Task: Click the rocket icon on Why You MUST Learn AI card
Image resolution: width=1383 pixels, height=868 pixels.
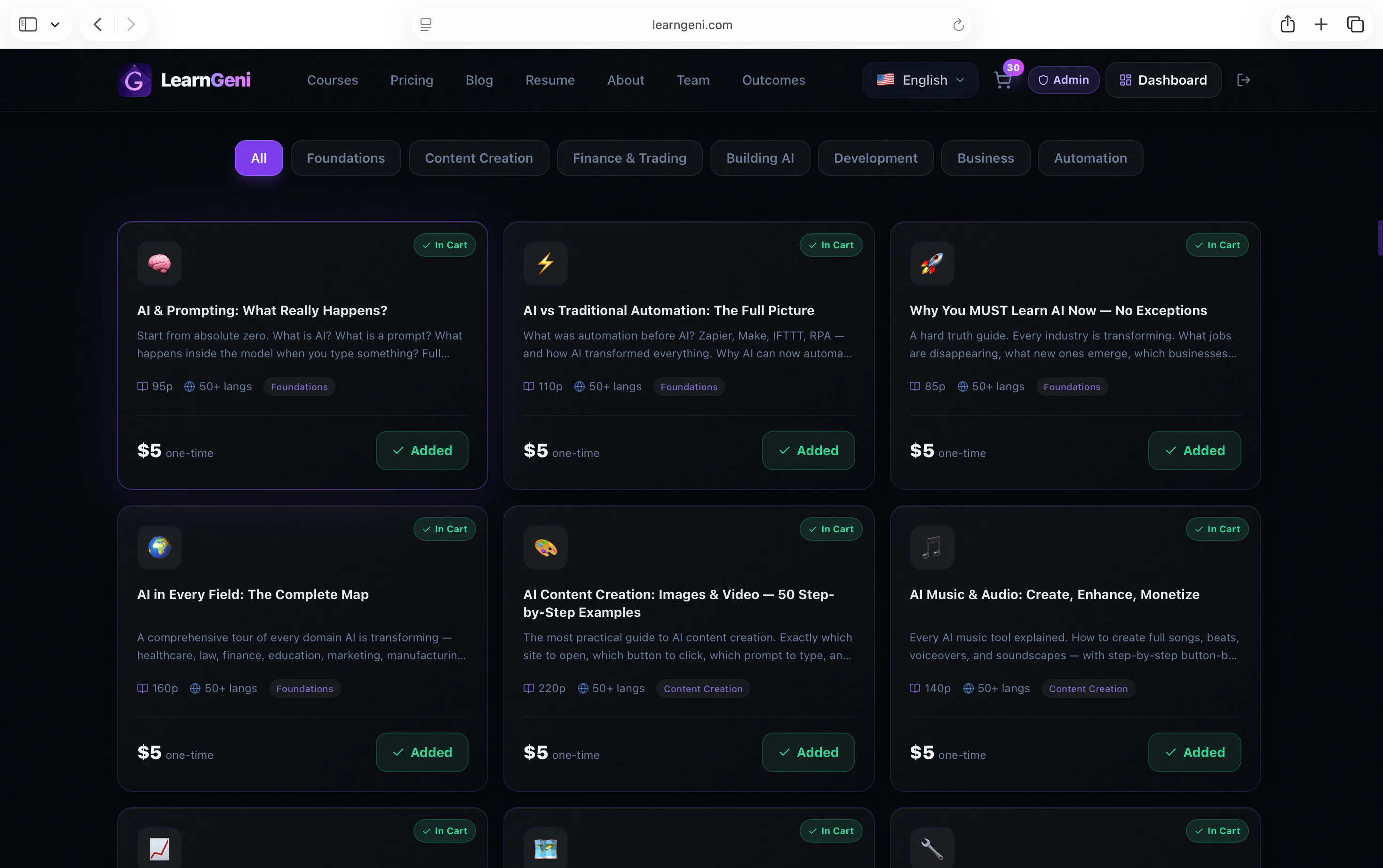Action: [931, 263]
